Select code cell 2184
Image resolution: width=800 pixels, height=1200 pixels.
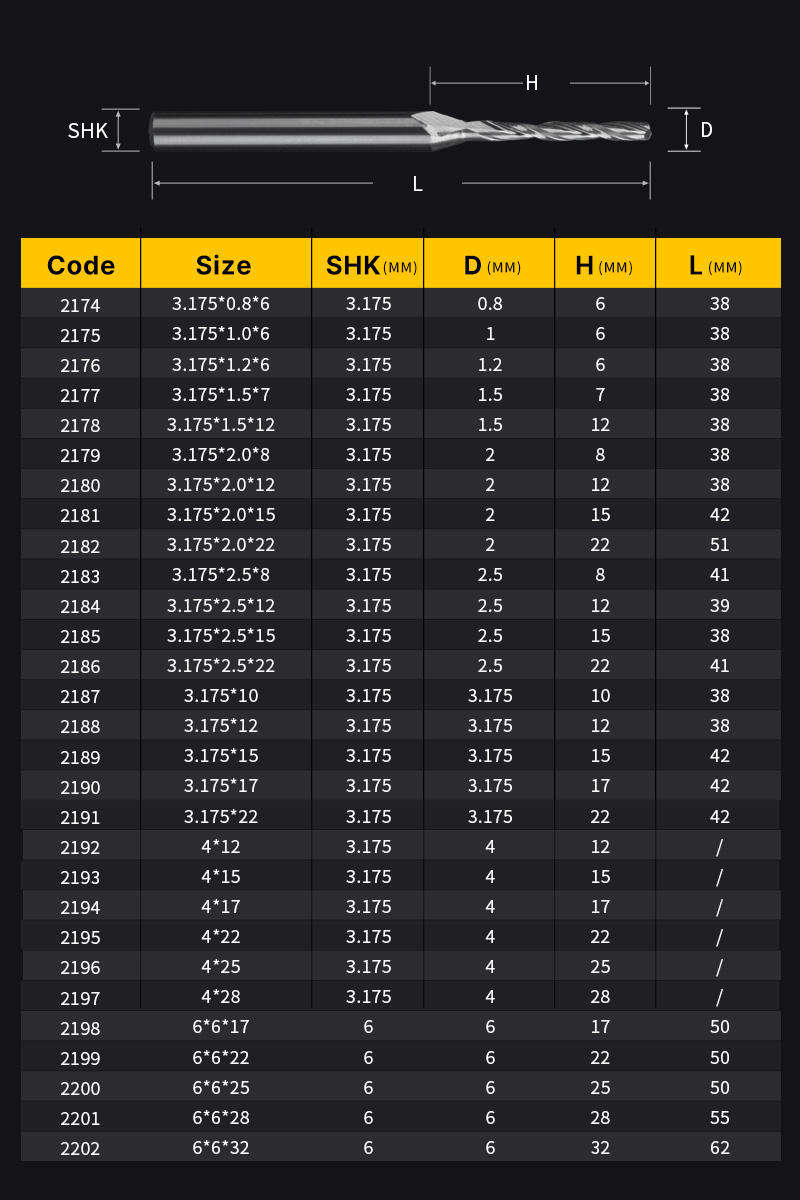(80, 606)
